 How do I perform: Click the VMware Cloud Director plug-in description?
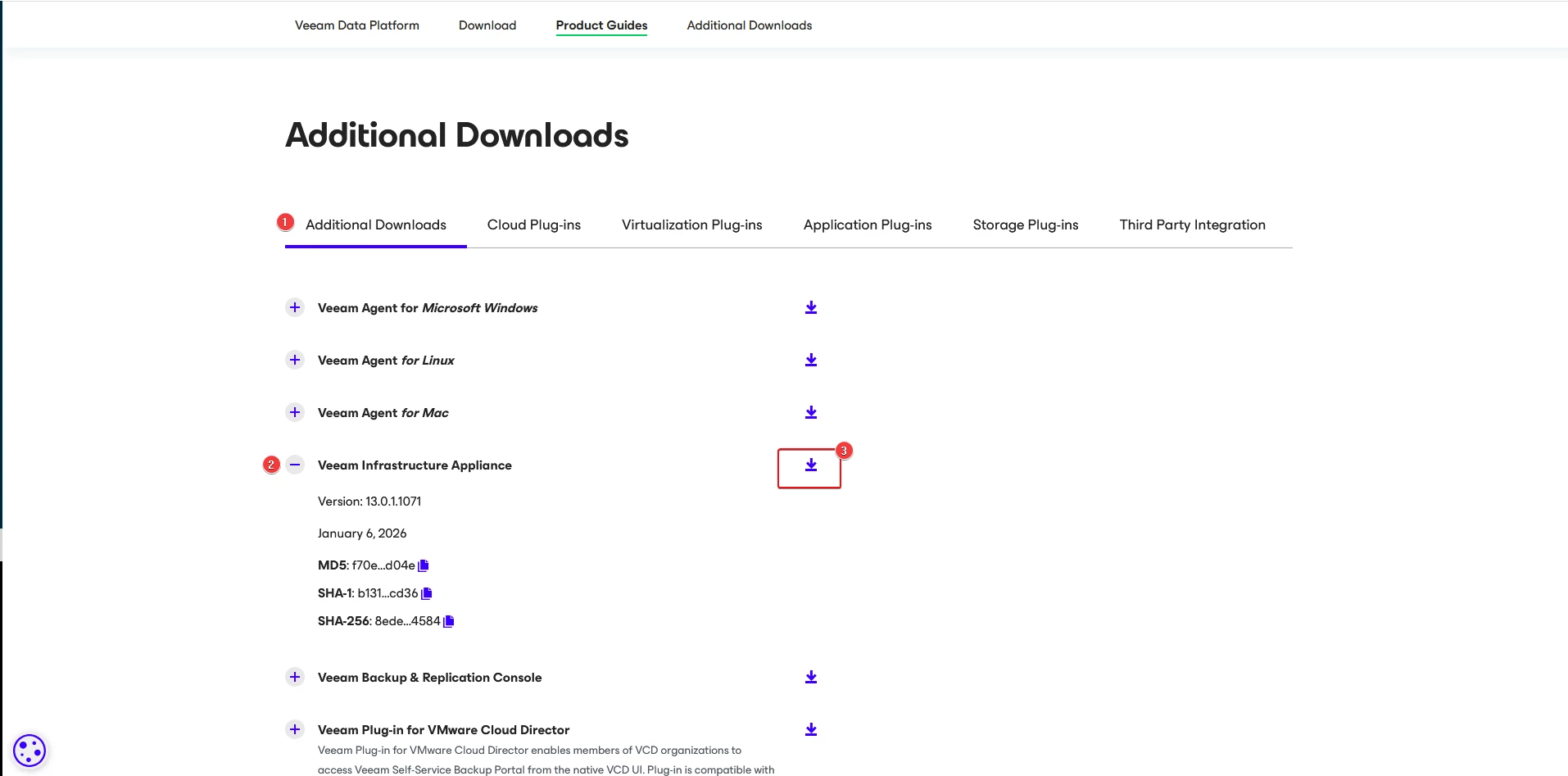[x=546, y=760]
